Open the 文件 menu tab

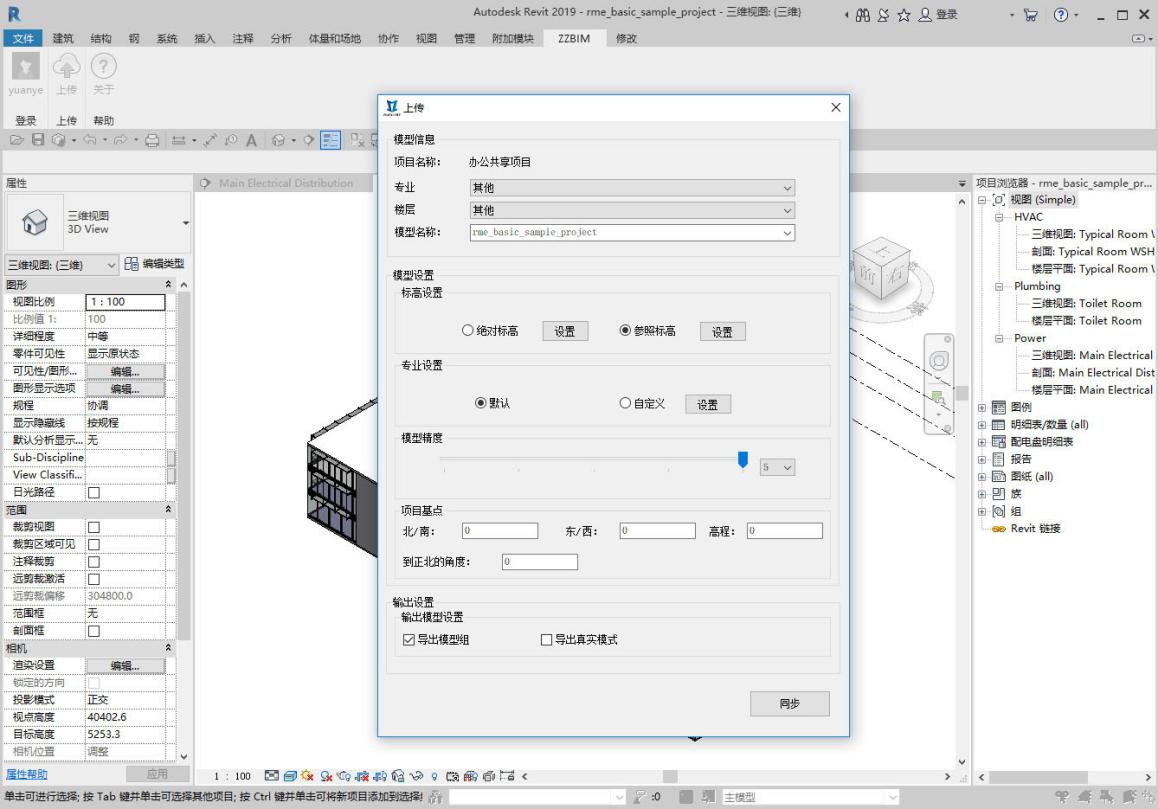click(23, 38)
